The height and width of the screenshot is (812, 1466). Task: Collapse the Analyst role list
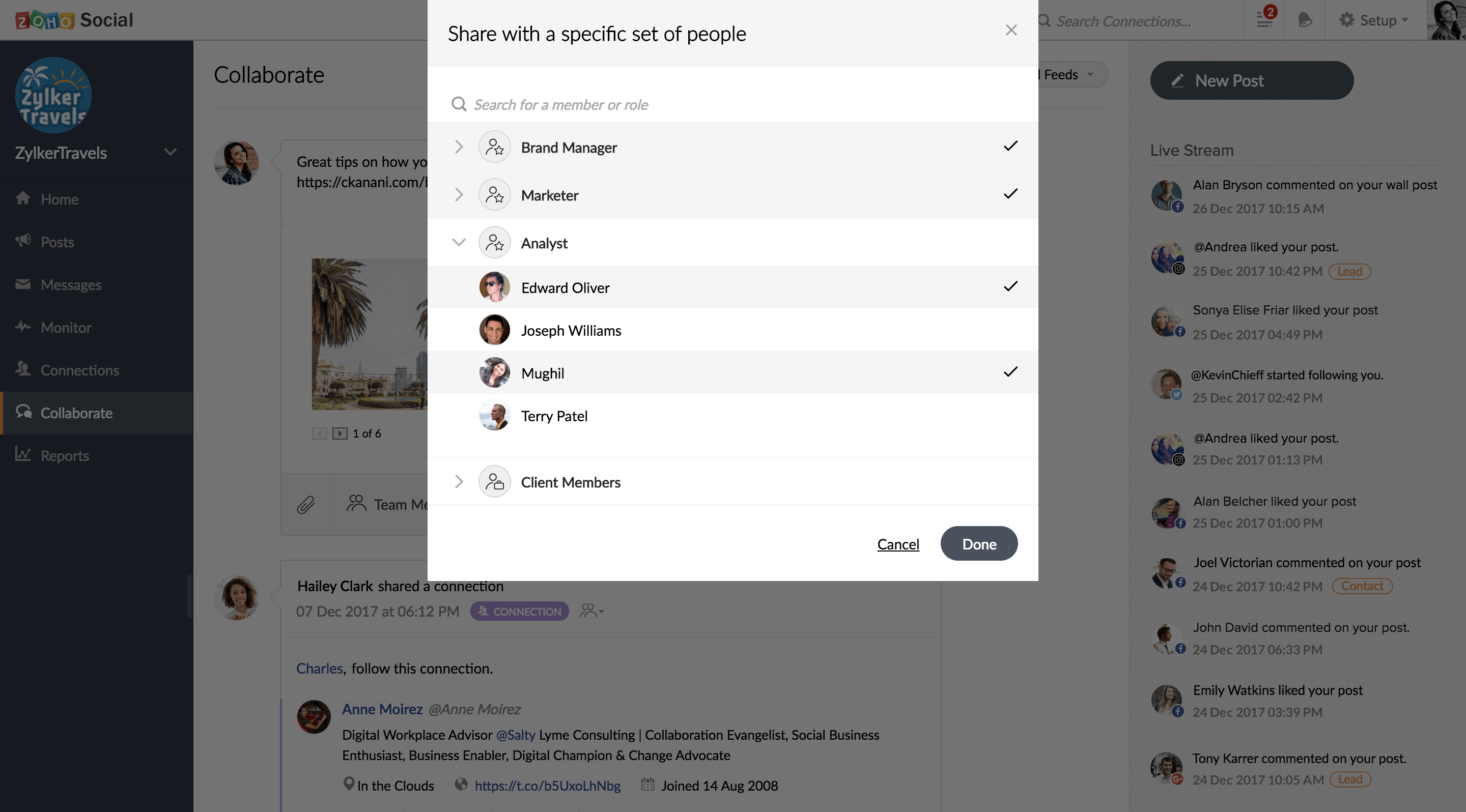point(459,243)
